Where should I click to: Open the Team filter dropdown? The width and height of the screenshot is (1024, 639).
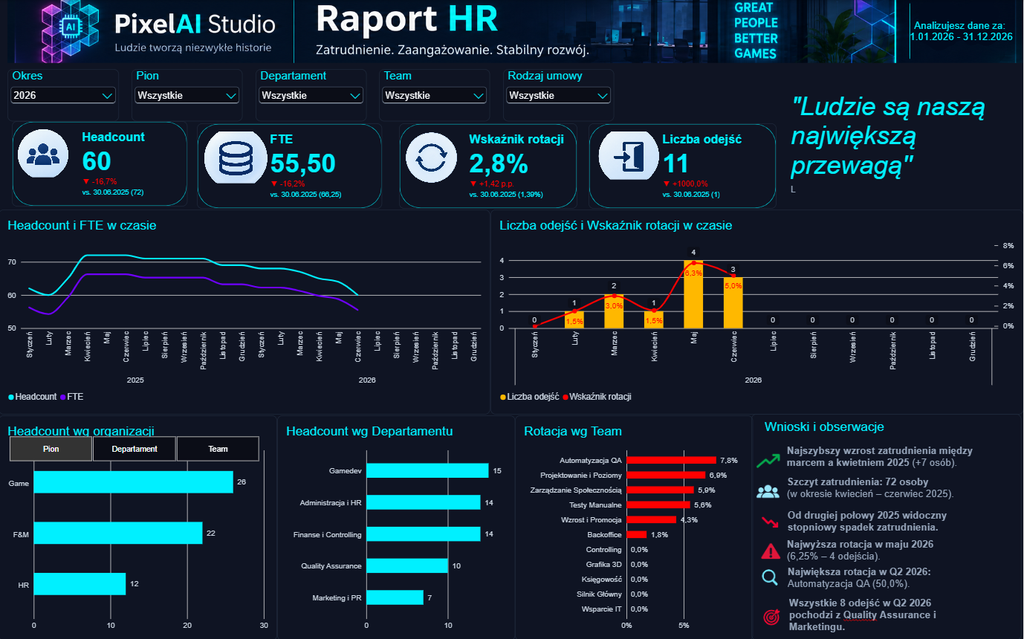coord(434,95)
